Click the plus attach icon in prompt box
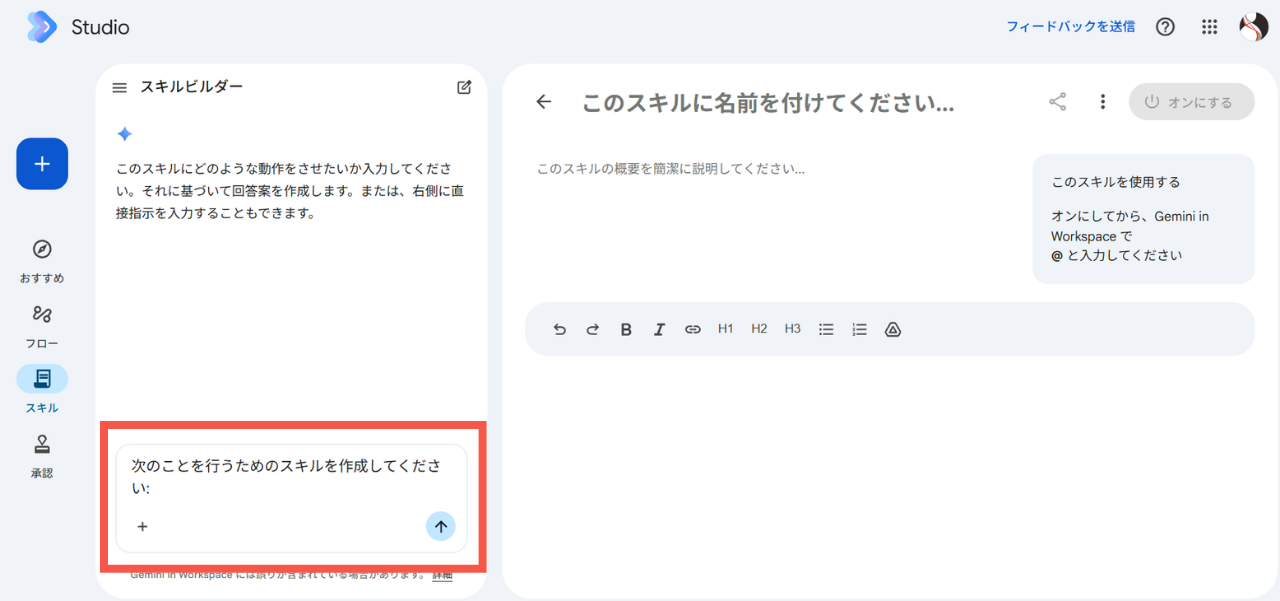 click(142, 526)
